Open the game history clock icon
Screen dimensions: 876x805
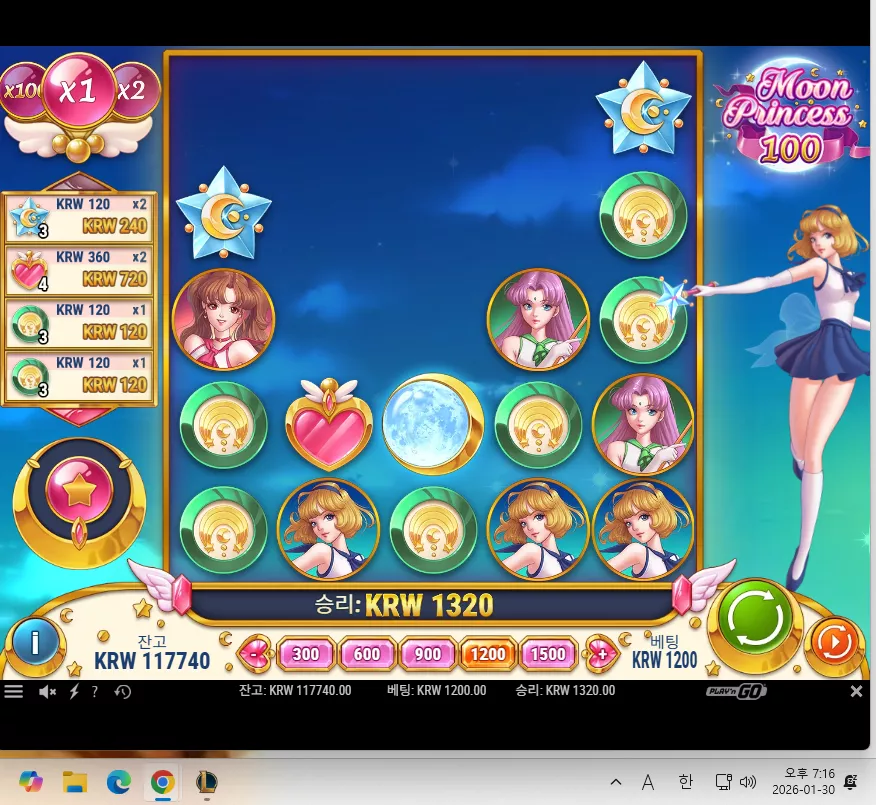pos(122,692)
